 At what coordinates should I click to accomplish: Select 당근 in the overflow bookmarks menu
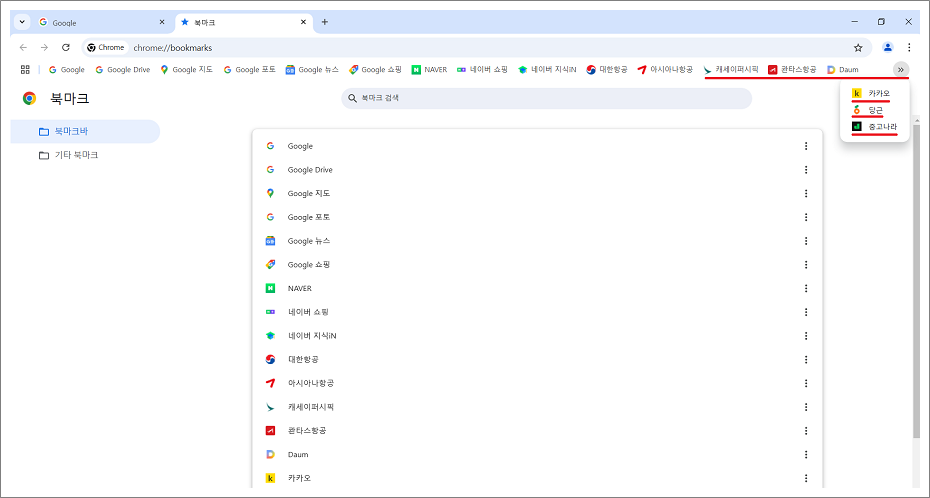(874, 110)
